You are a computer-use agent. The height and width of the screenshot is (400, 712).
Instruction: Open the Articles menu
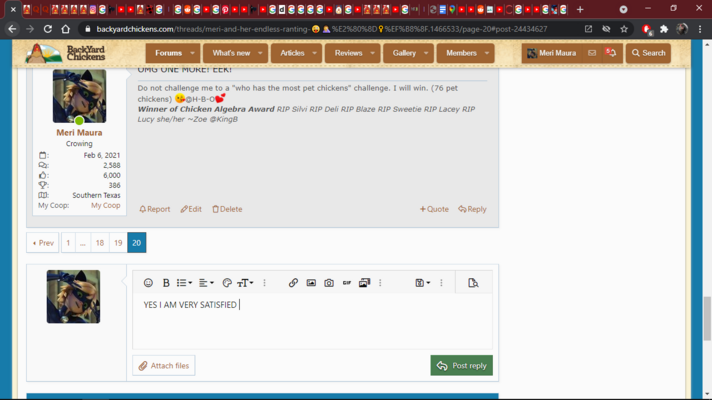coord(292,53)
